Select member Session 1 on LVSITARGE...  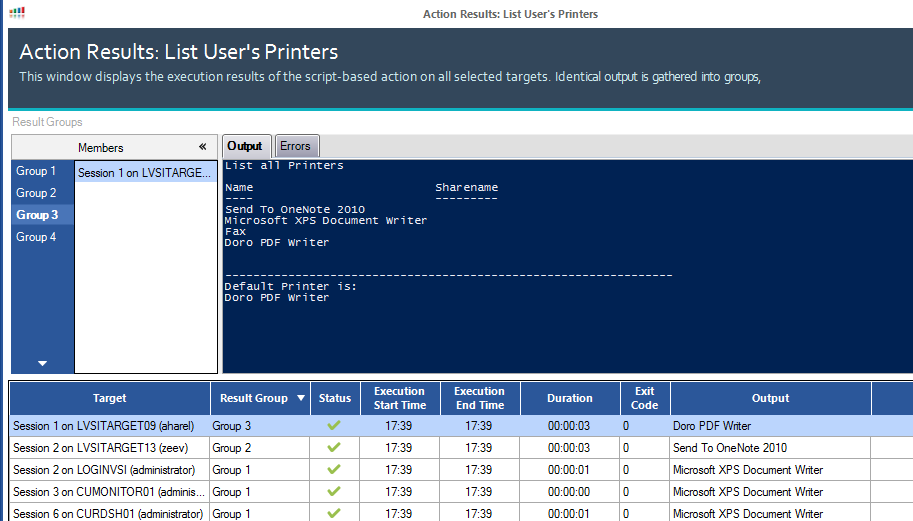(x=146, y=173)
